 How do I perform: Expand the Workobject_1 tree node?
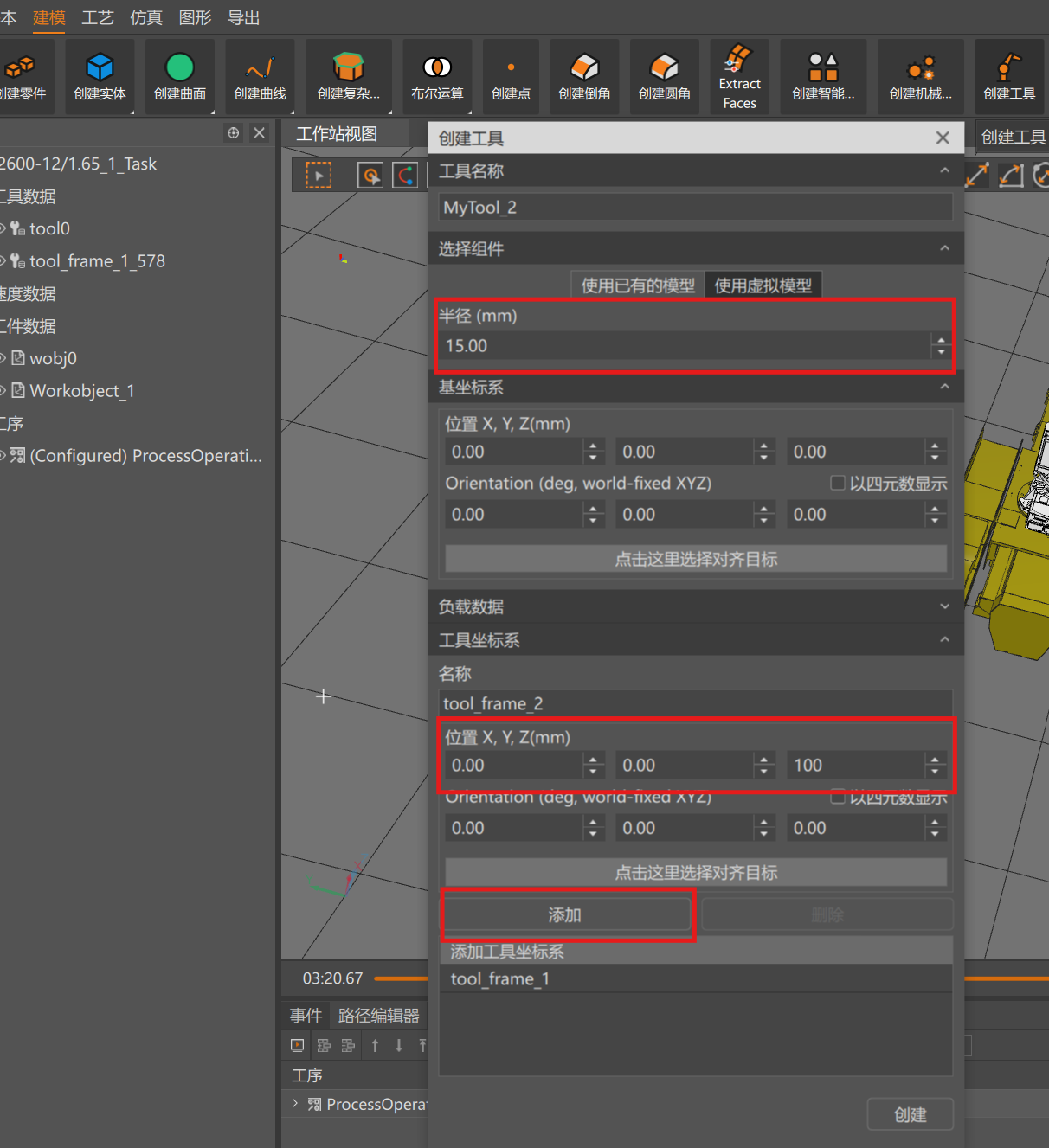coord(3,390)
